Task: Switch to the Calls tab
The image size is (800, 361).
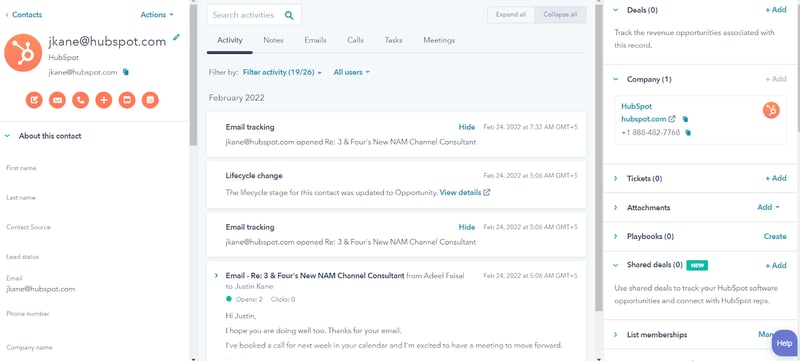Action: (x=355, y=40)
